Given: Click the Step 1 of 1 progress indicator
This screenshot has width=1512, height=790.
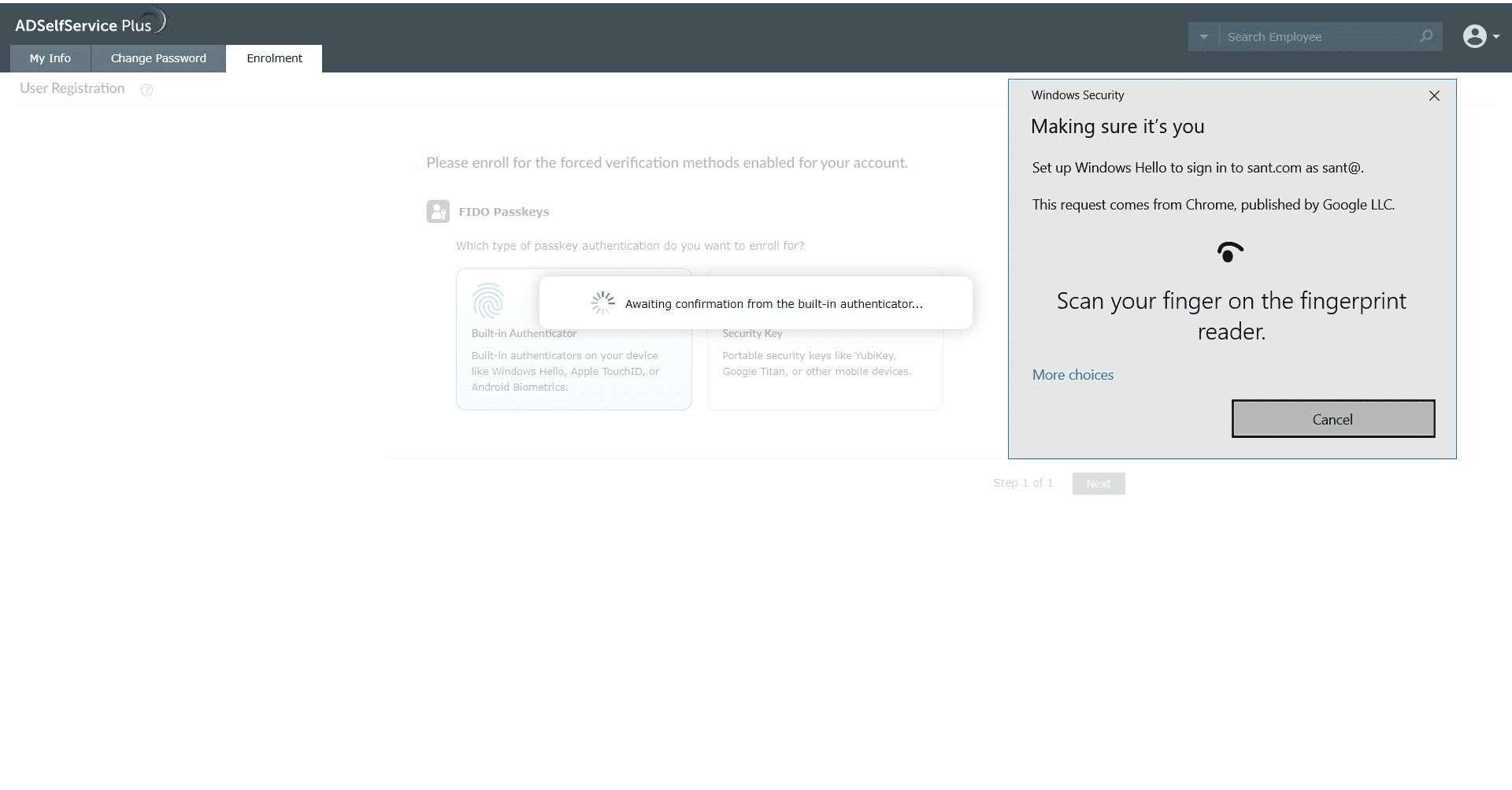Looking at the screenshot, I should [x=1023, y=483].
